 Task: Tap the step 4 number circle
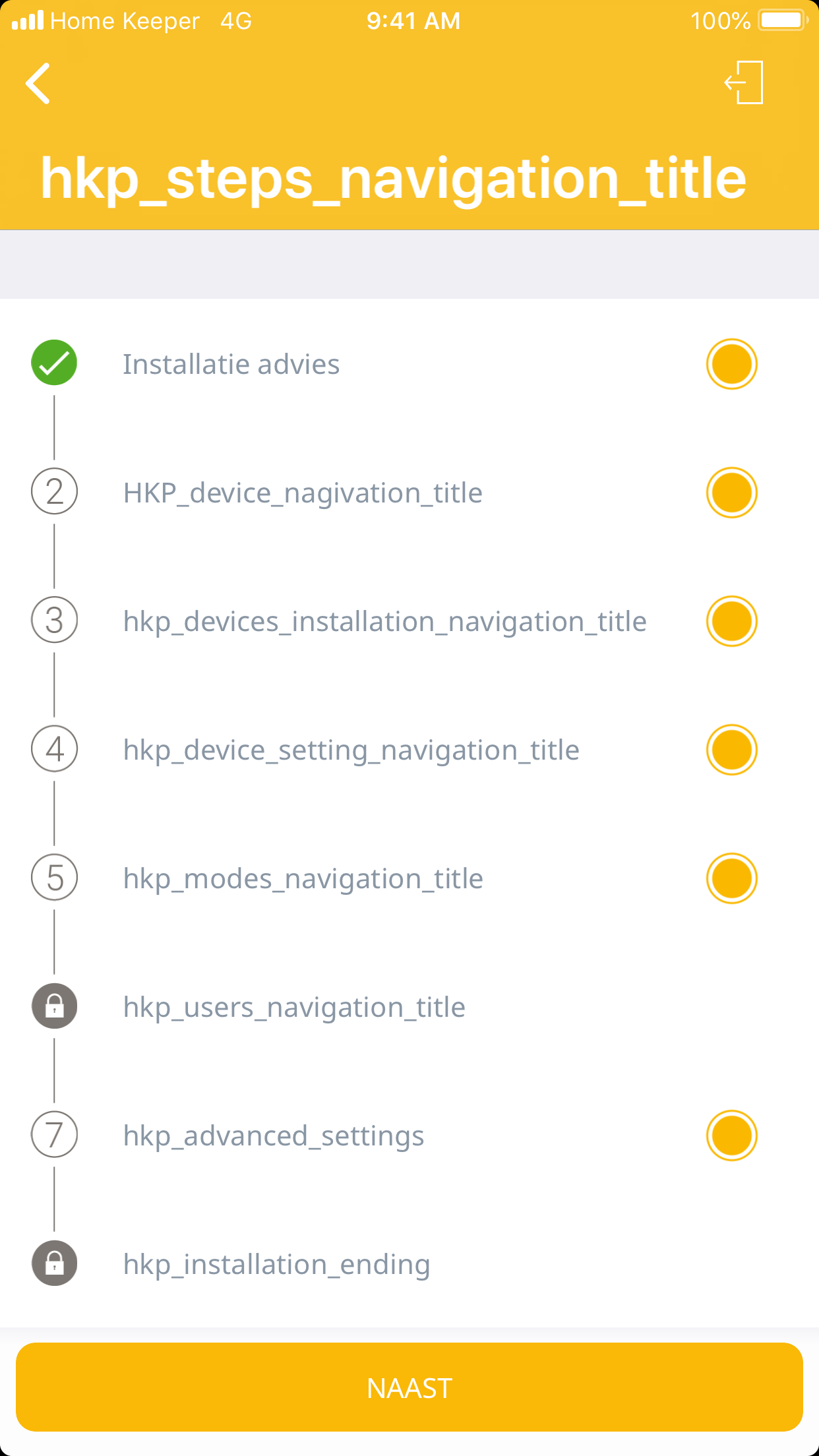[55, 749]
